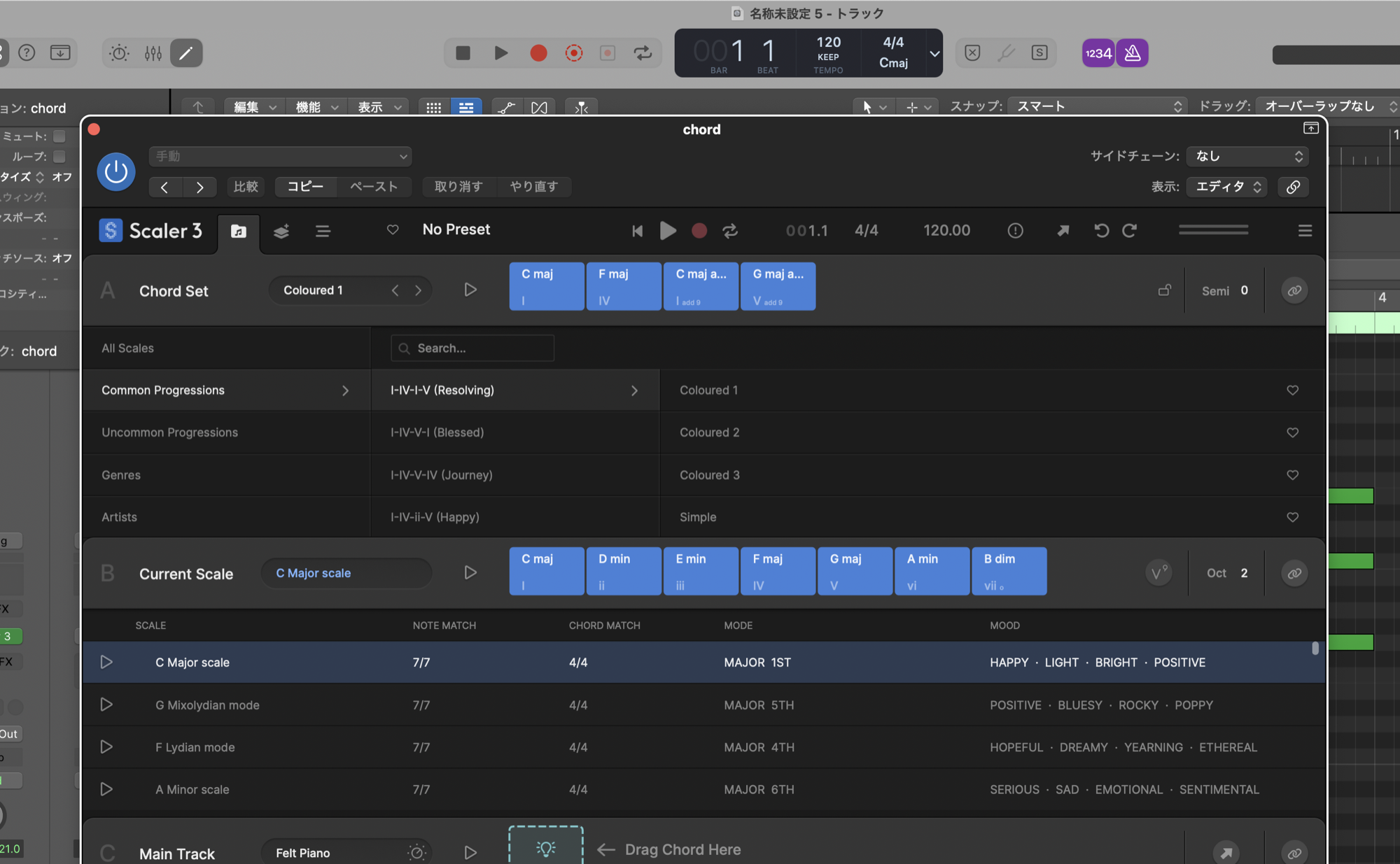Image resolution: width=1400 pixels, height=864 pixels.
Task: Open the サイドチェーン dropdown
Action: pos(1247,157)
